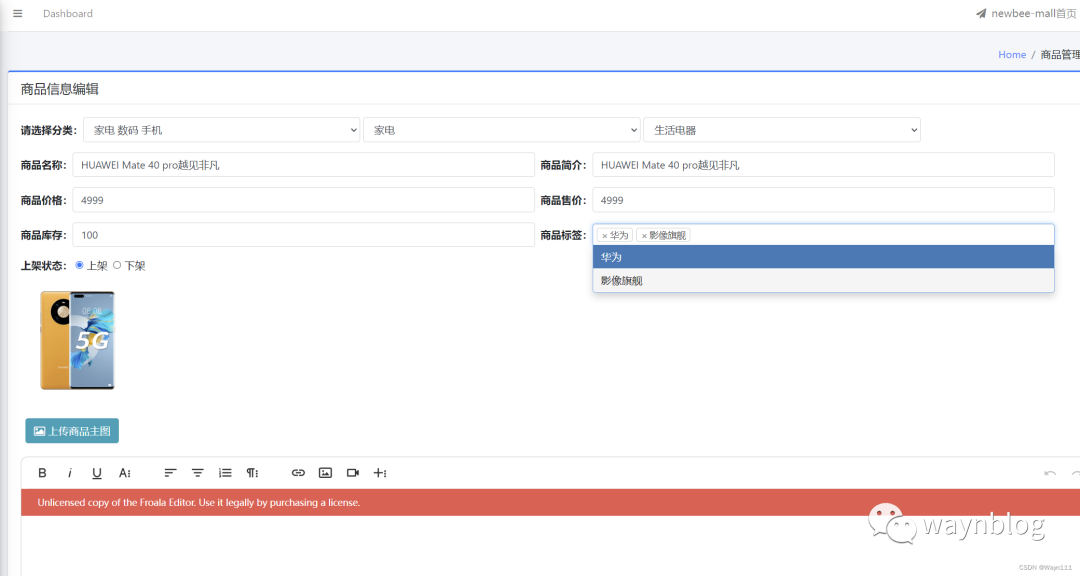Go to newbee-mall首页
The width and height of the screenshot is (1080, 576).
[1034, 13]
